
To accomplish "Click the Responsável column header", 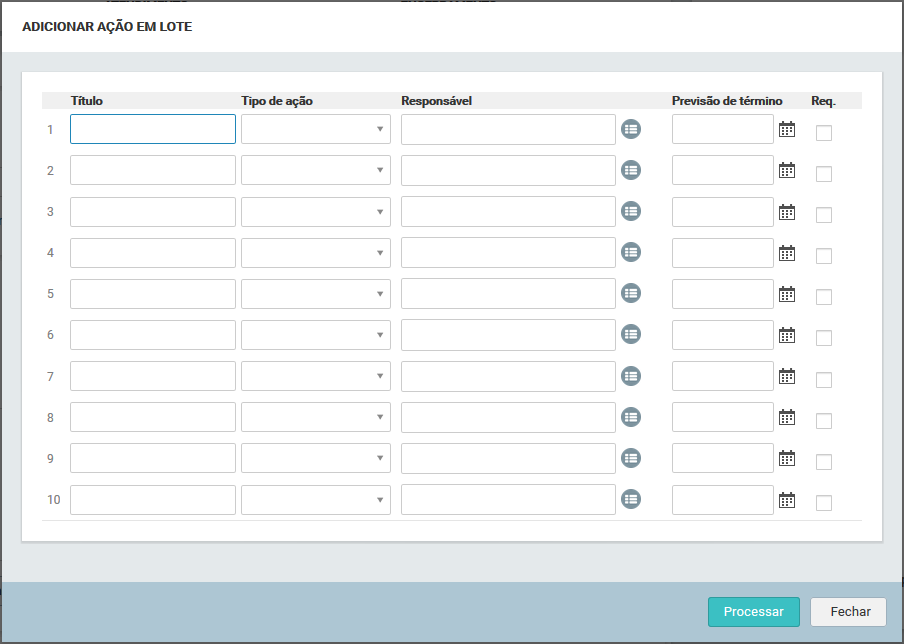I will coord(436,101).
